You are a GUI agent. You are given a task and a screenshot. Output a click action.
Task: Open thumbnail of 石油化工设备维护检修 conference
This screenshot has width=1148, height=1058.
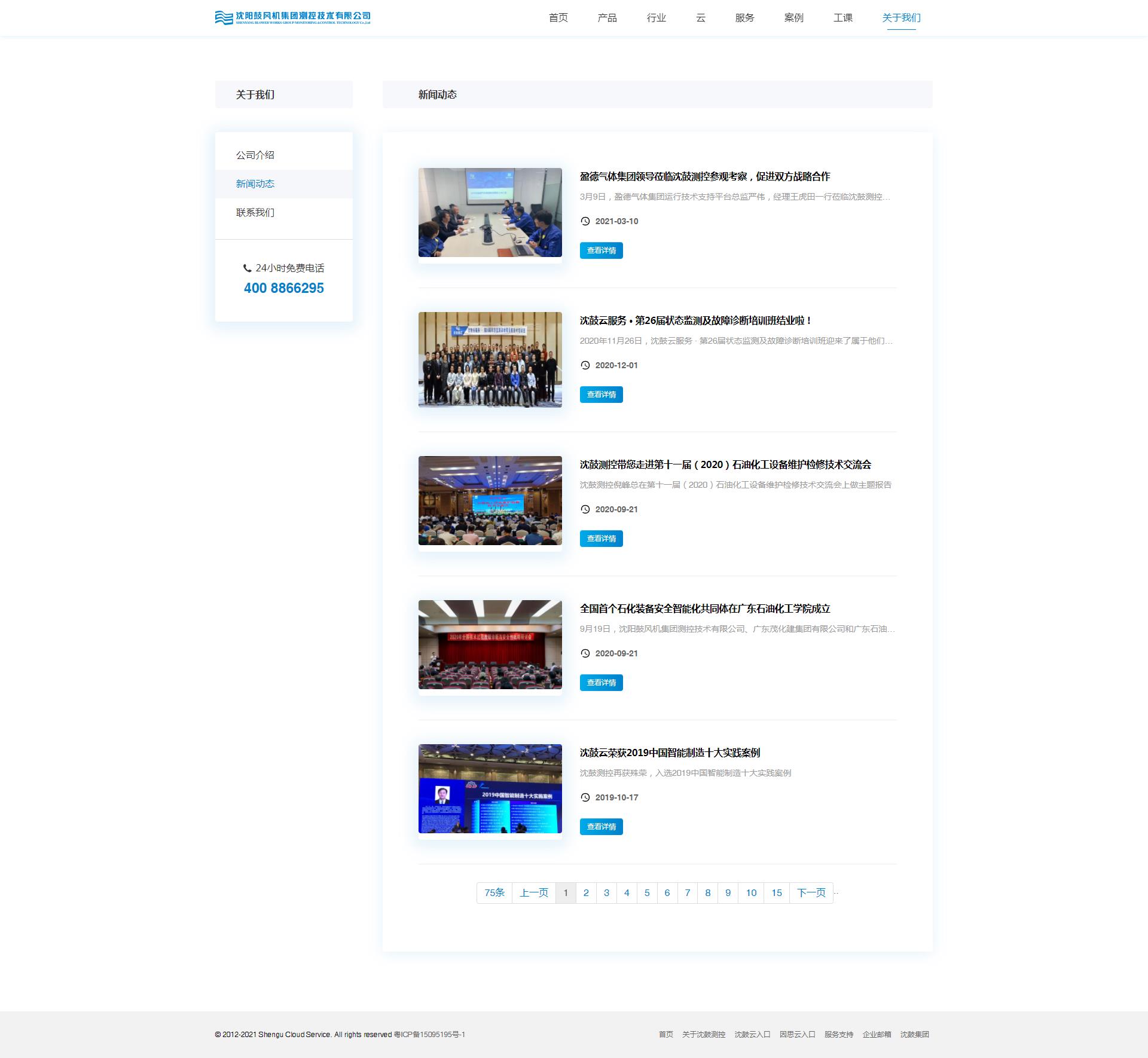click(x=490, y=501)
